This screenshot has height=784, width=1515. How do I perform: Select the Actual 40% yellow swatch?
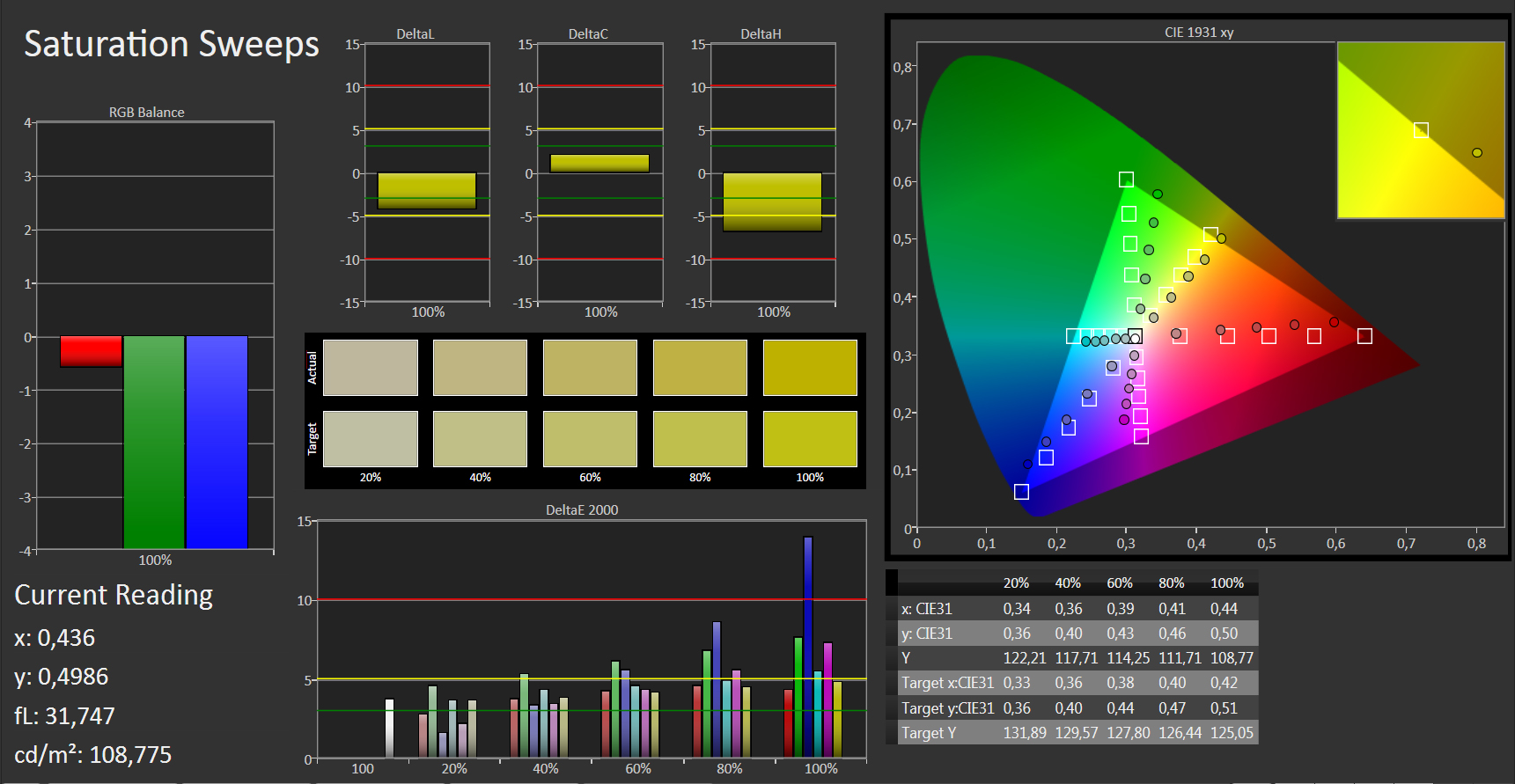[x=480, y=368]
